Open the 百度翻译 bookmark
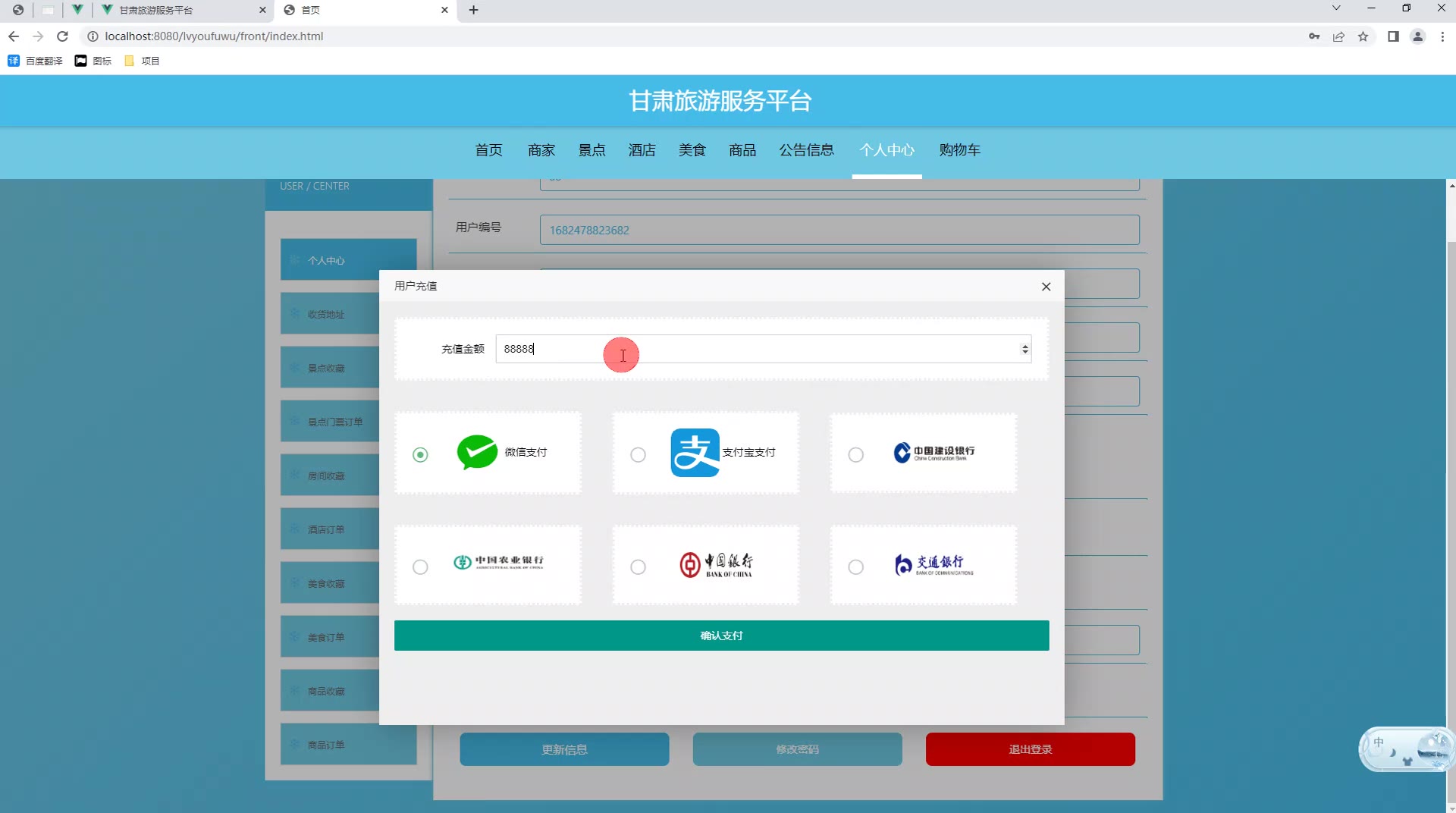 [35, 61]
